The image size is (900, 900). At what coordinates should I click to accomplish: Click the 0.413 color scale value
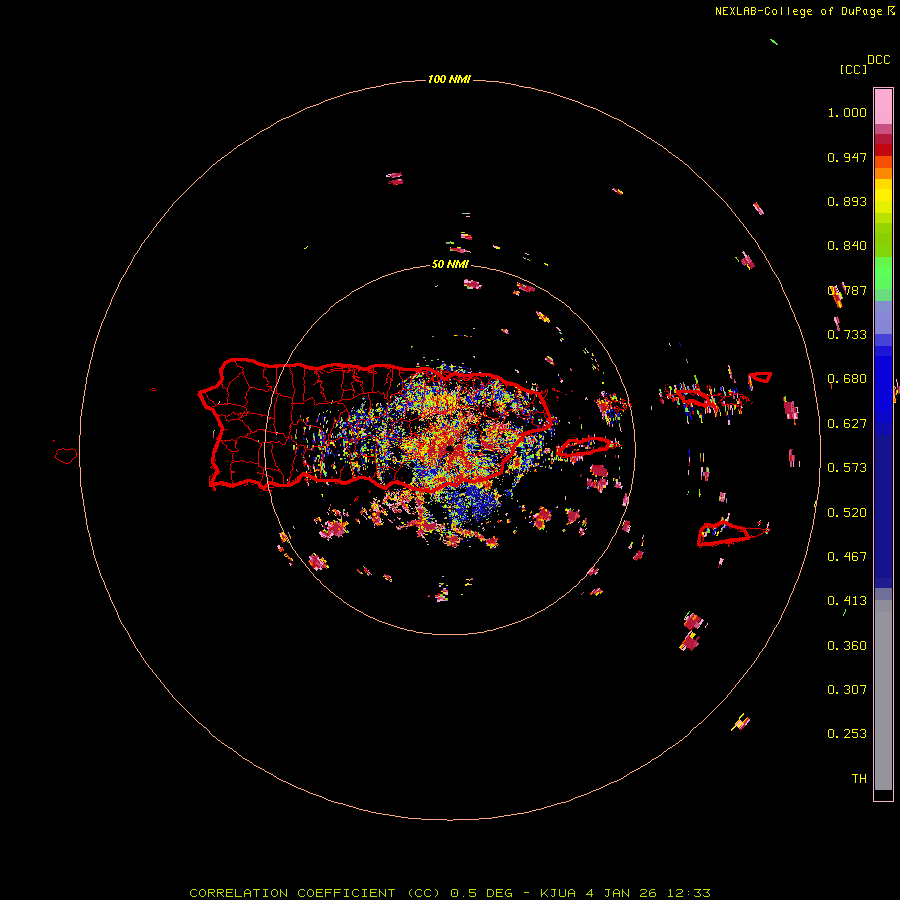(x=847, y=601)
